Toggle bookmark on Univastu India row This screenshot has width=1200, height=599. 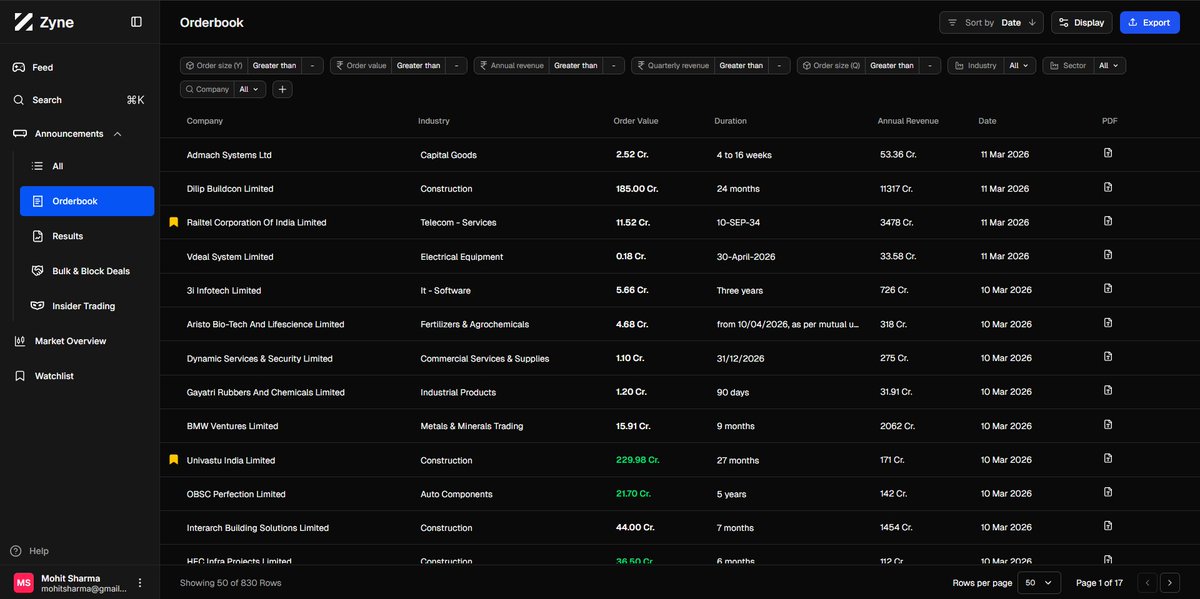173,460
